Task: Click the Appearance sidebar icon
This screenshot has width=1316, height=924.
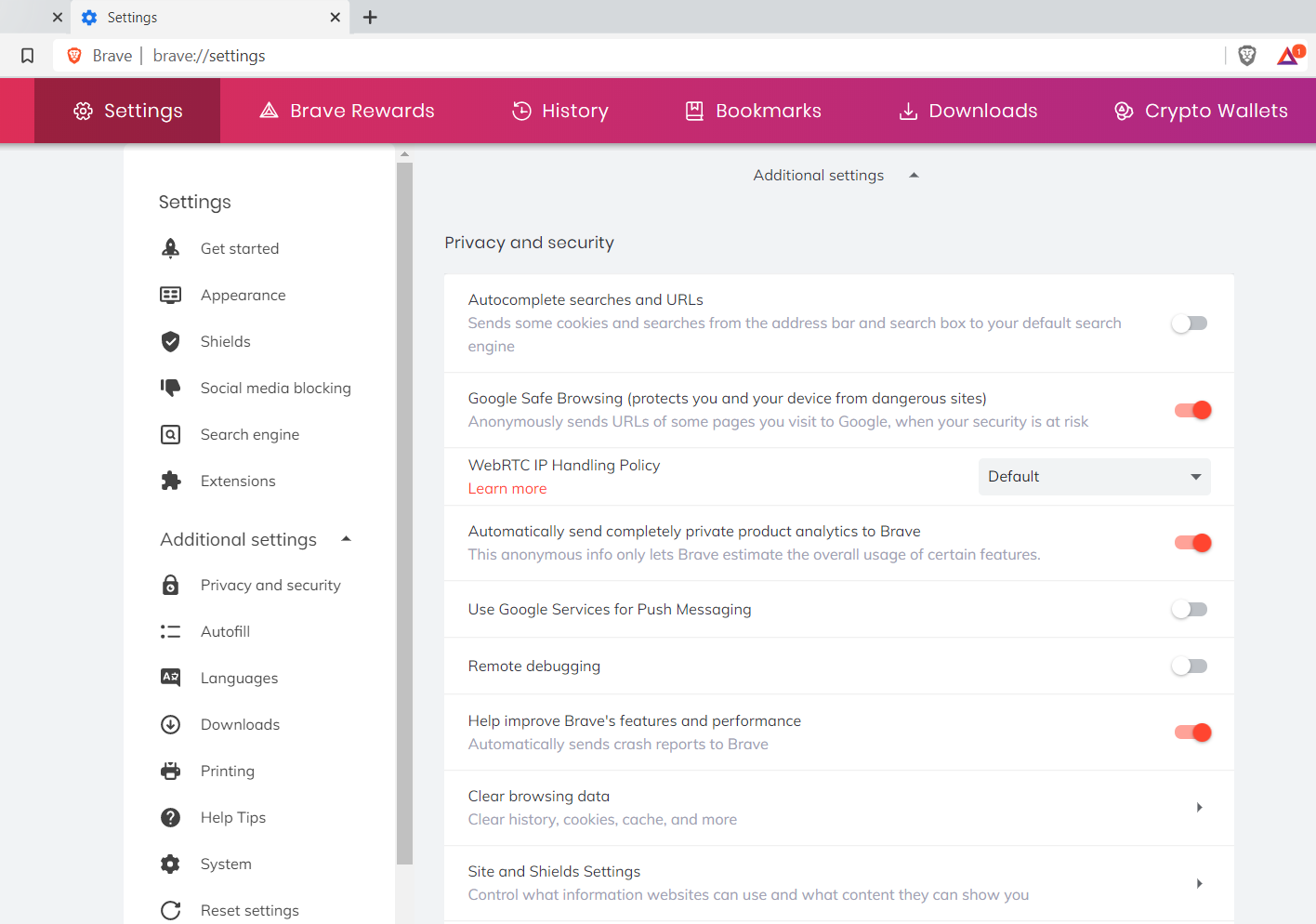Action: pyautogui.click(x=171, y=295)
